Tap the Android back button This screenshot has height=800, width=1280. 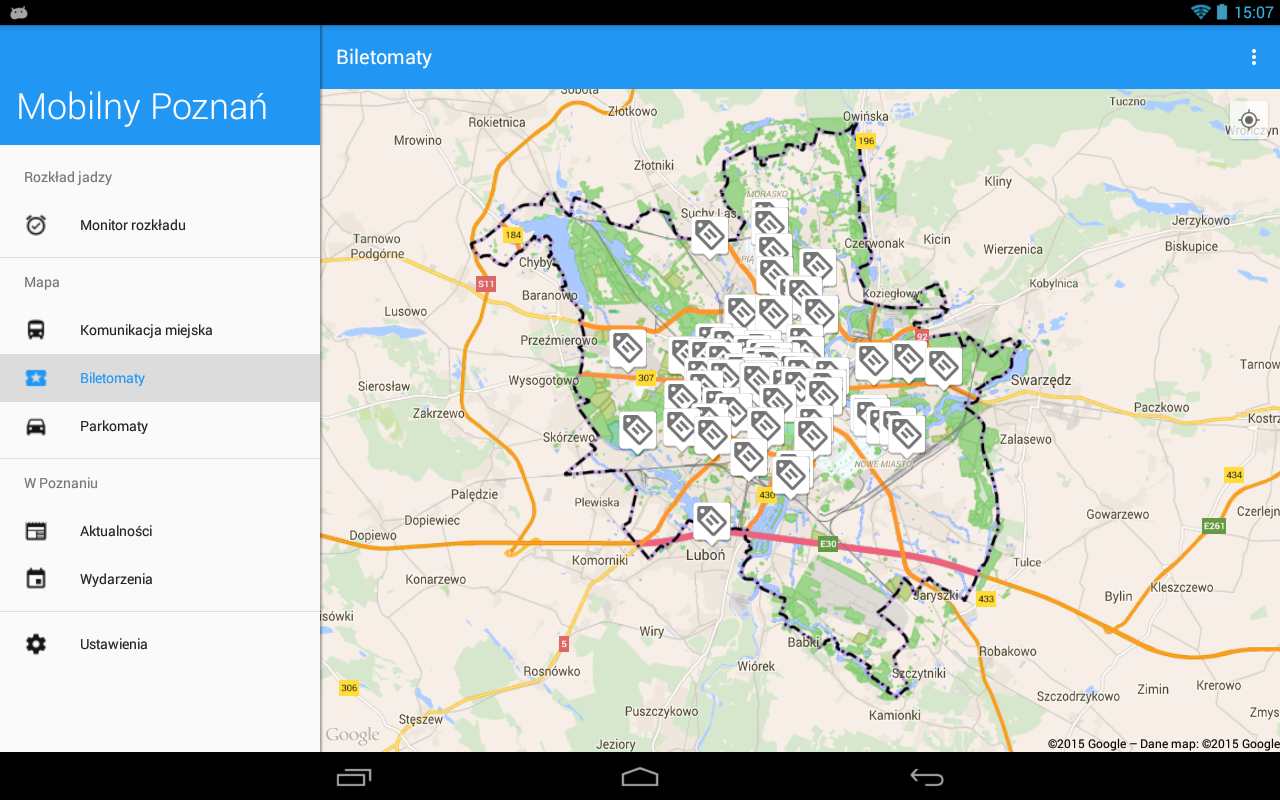(926, 777)
